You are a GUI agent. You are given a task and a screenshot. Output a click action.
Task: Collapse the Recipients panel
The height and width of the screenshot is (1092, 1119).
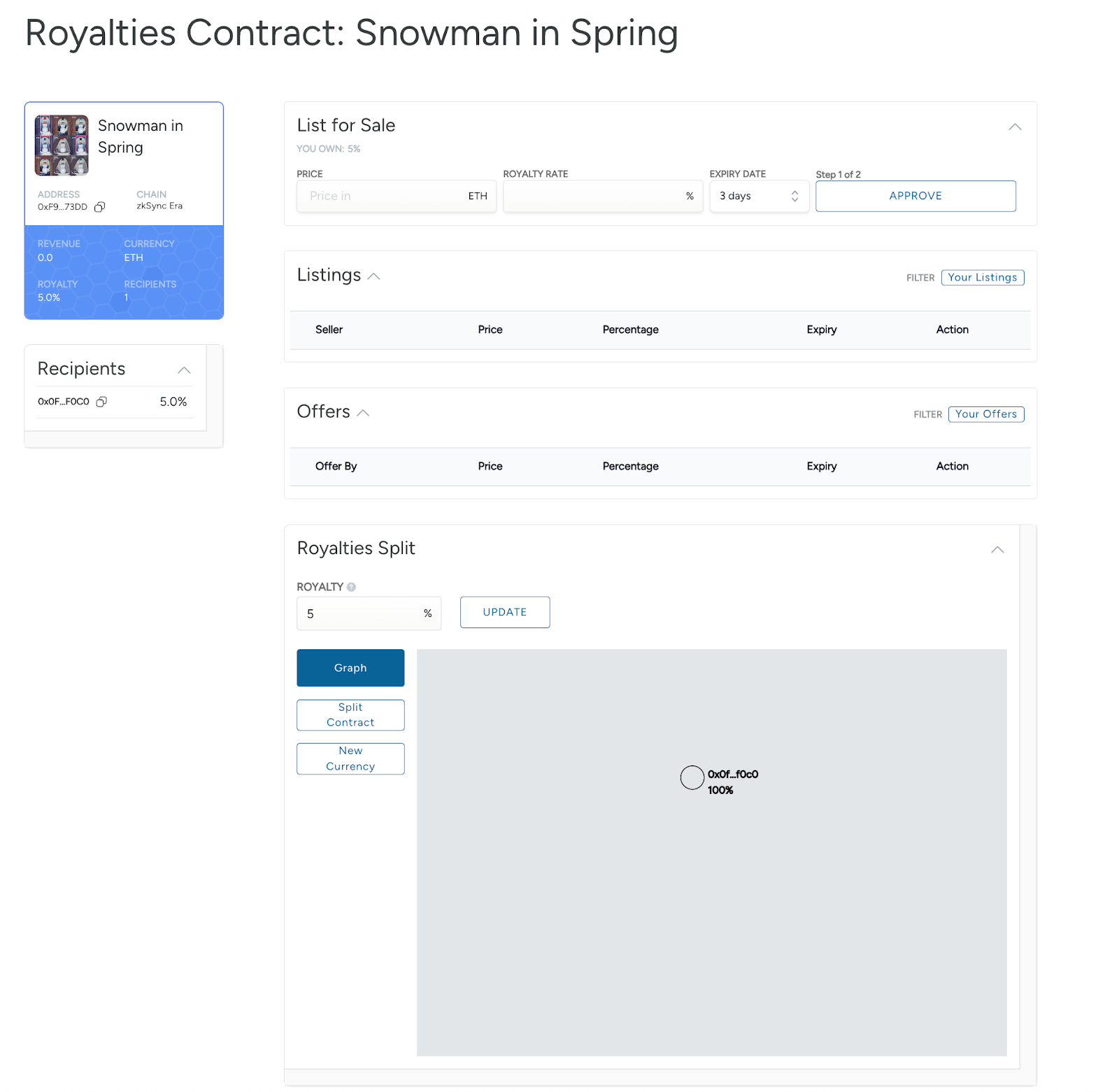[184, 370]
